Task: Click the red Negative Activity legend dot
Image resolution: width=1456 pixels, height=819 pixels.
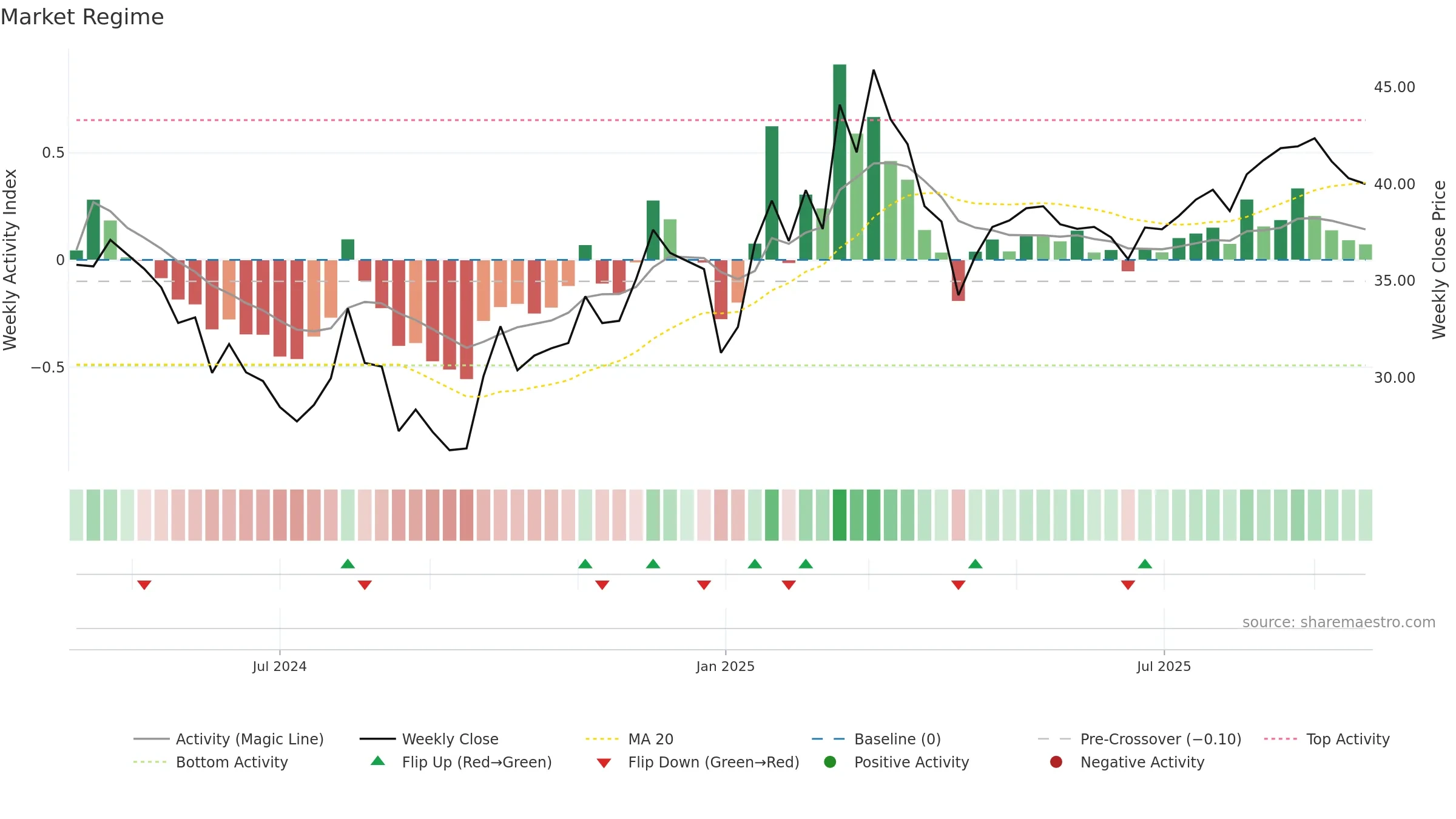Action: pyautogui.click(x=1056, y=762)
